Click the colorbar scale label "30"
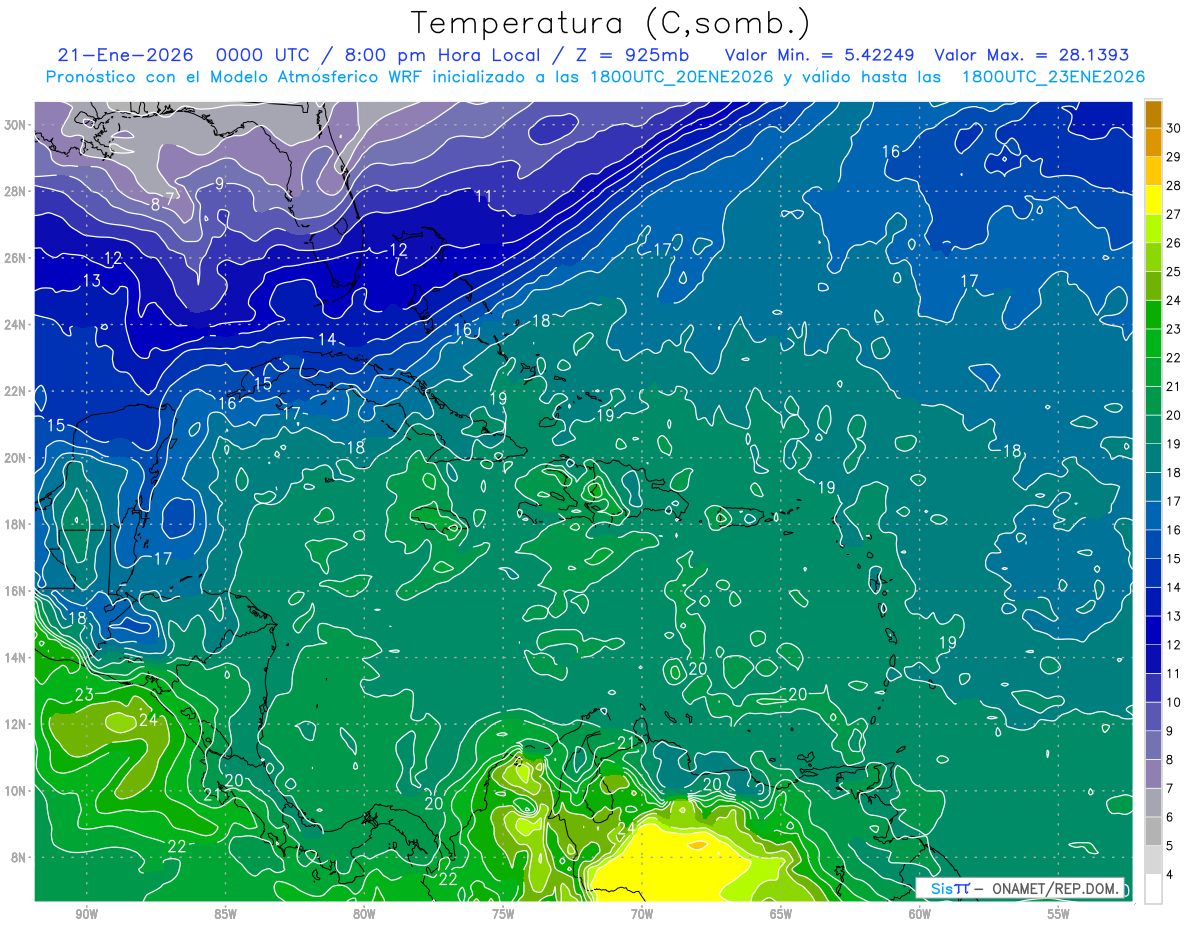The image size is (1200, 927). click(x=1174, y=128)
